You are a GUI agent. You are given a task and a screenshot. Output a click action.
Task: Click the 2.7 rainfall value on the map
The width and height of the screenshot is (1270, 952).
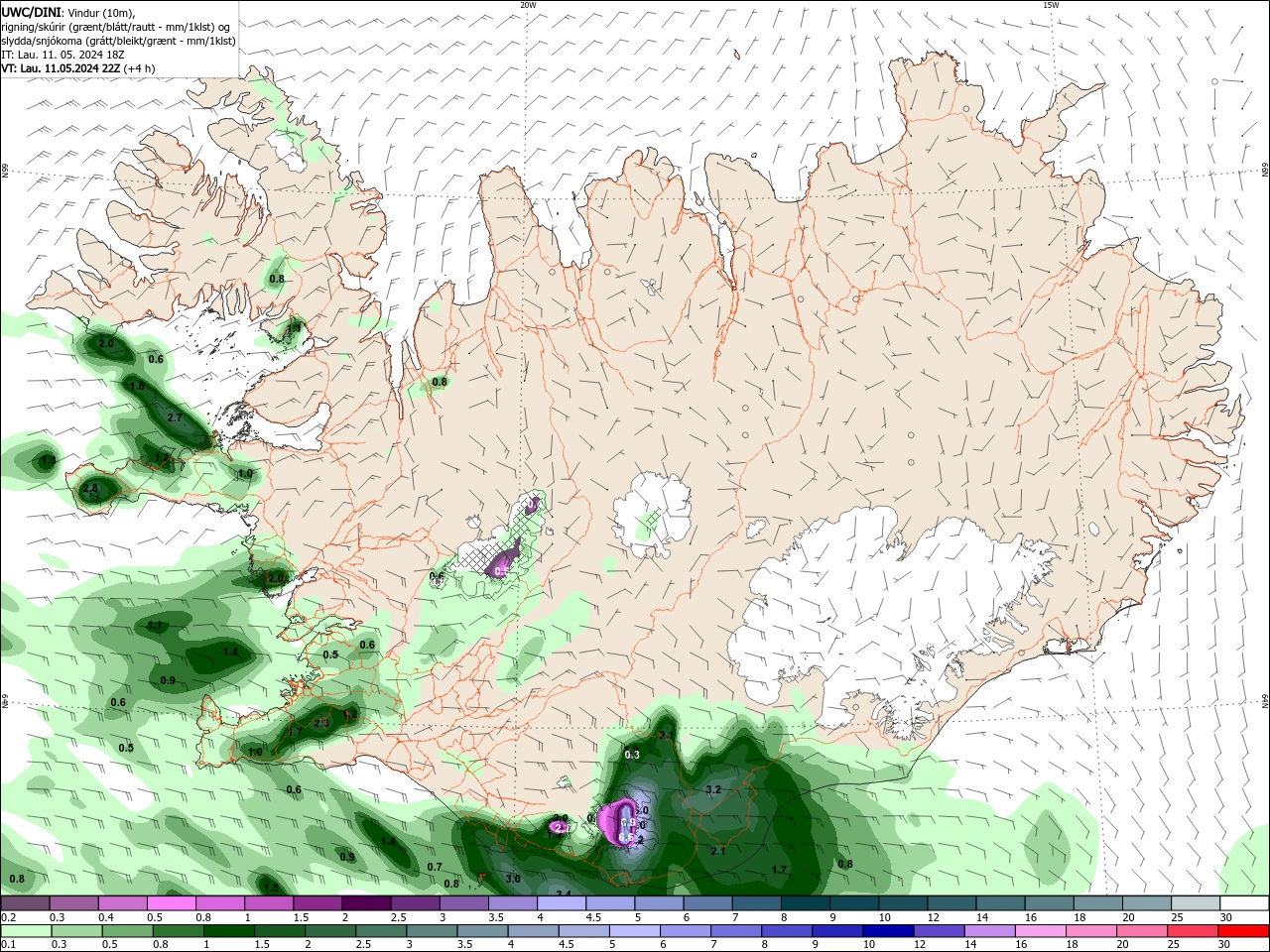tap(175, 418)
